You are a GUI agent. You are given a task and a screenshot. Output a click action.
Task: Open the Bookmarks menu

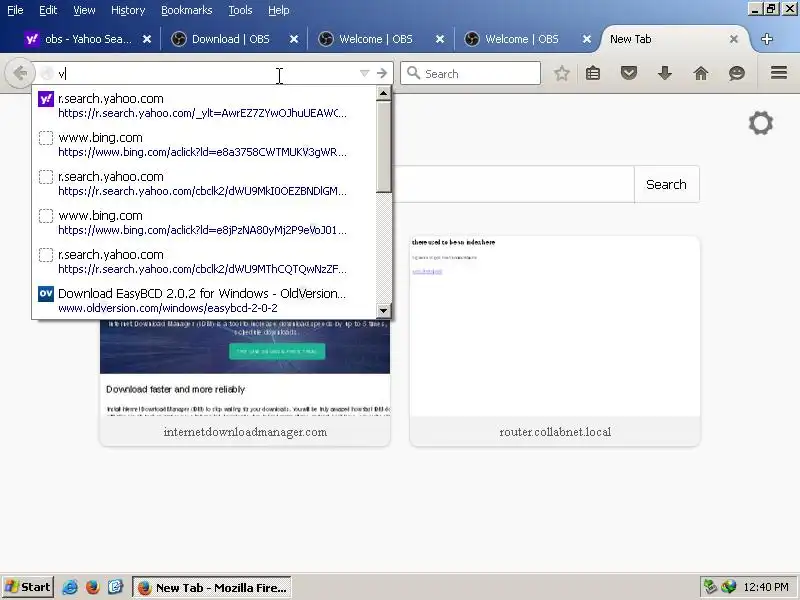click(187, 10)
